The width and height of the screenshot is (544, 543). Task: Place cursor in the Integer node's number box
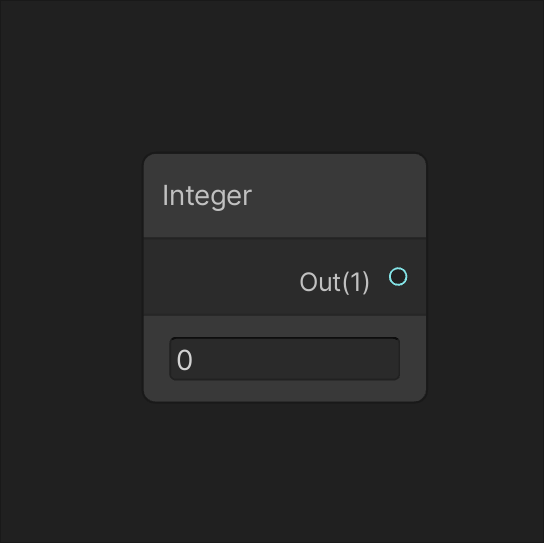[284, 359]
